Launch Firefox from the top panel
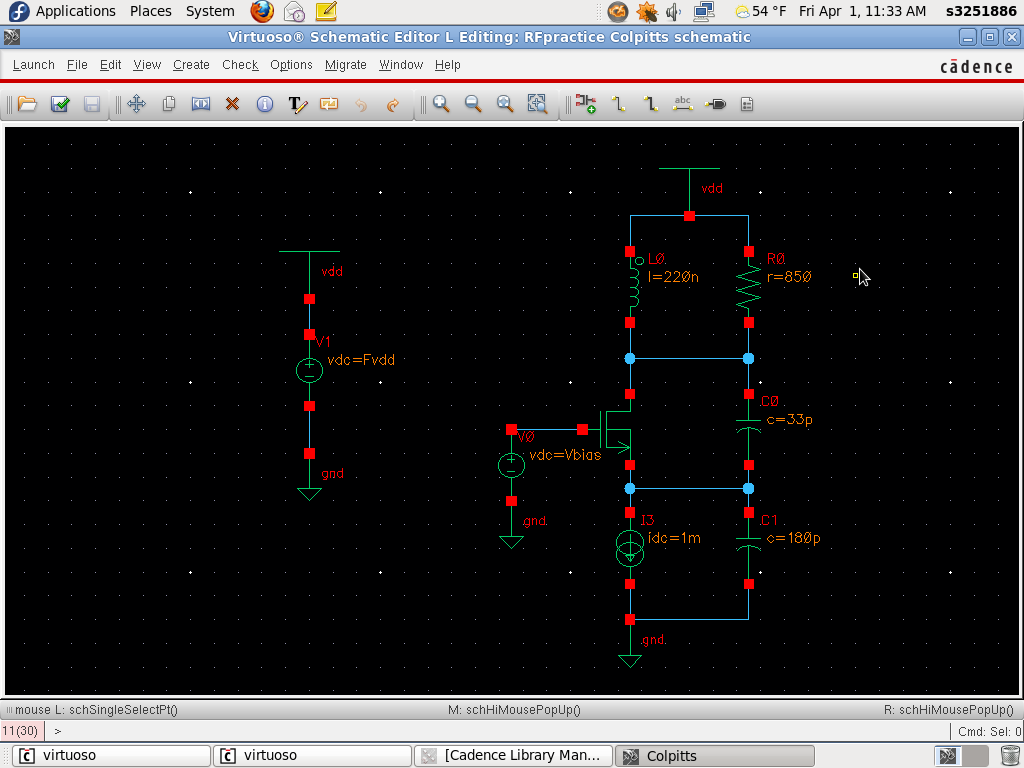This screenshot has height=768, width=1024. coord(262,12)
